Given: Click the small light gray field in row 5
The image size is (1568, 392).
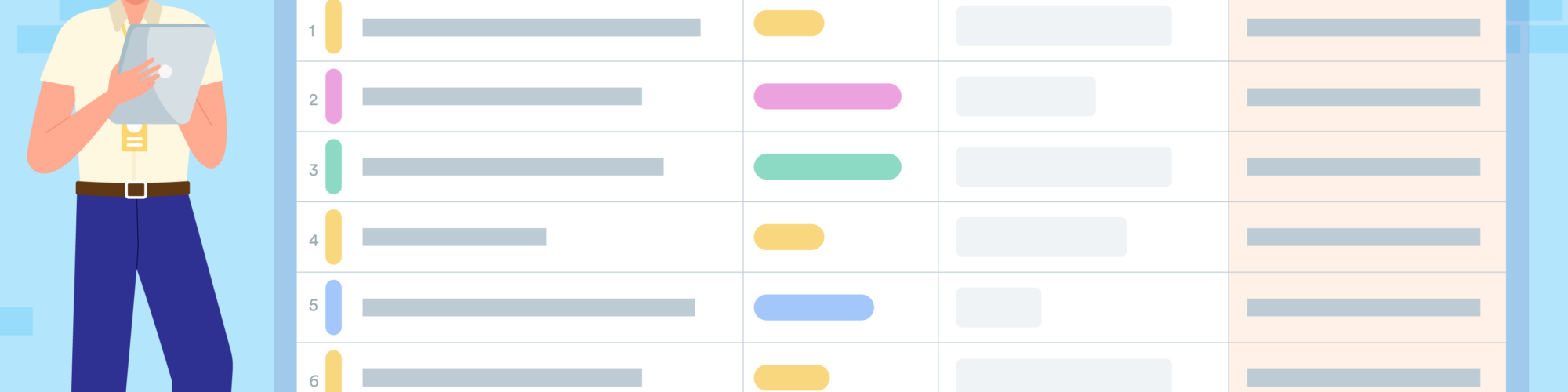Looking at the screenshot, I should click(x=998, y=307).
